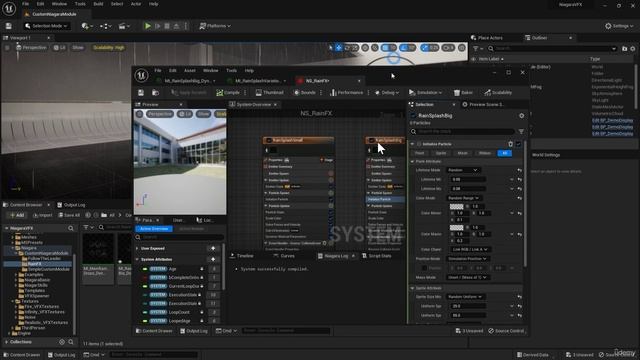The height and width of the screenshot is (360, 640).
Task: Click the Bounds button in Niagara toolbar
Action: pyautogui.click(x=304, y=93)
